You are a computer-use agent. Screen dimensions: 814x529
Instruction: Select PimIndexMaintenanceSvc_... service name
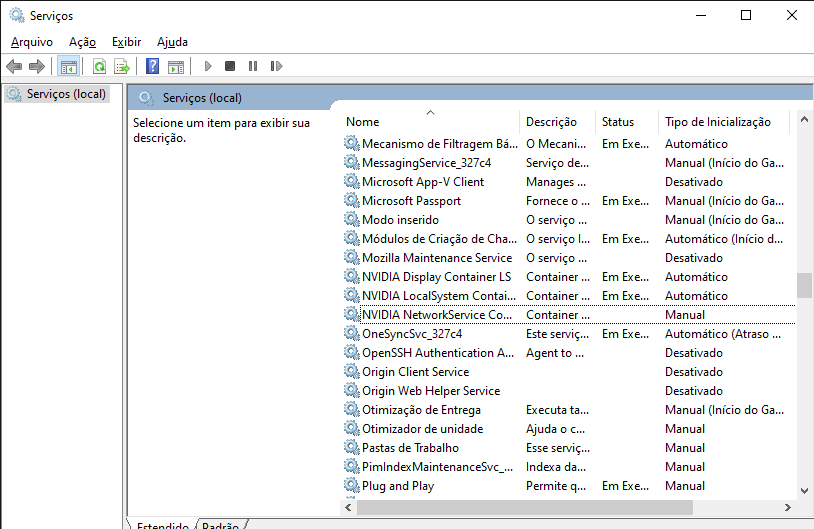[x=437, y=467]
